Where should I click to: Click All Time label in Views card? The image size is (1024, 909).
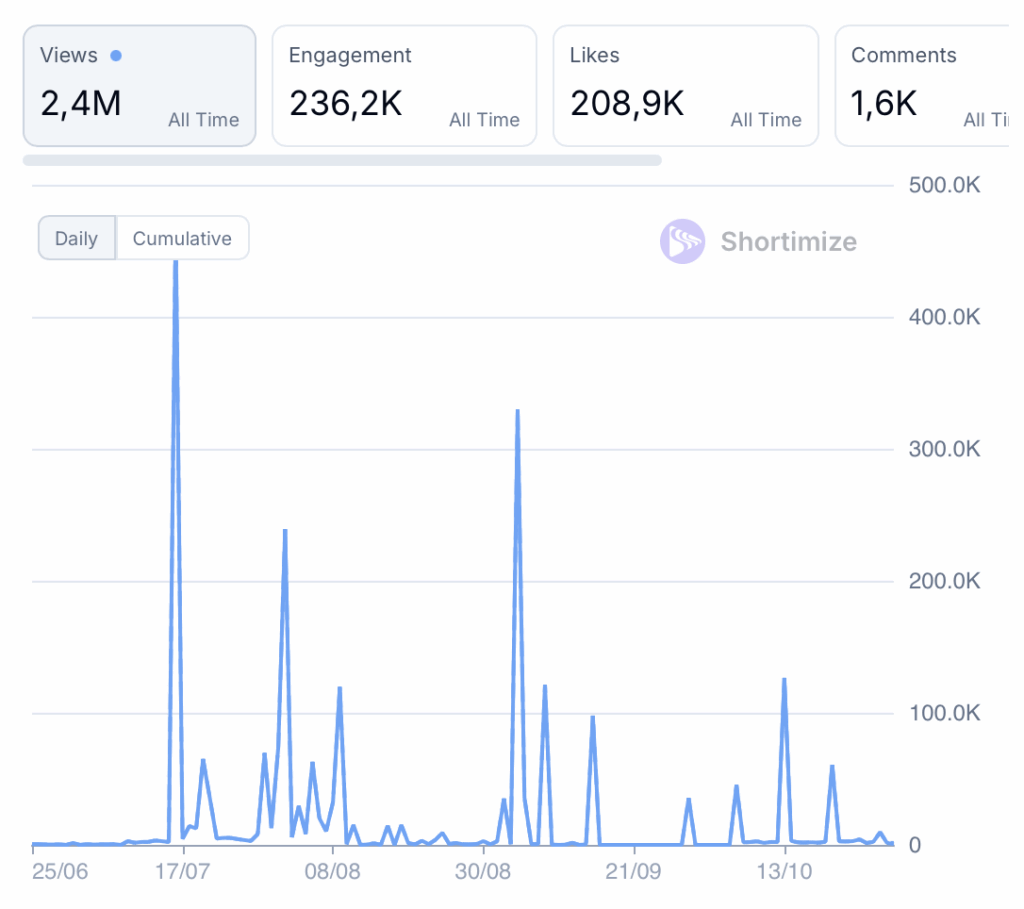(x=203, y=120)
